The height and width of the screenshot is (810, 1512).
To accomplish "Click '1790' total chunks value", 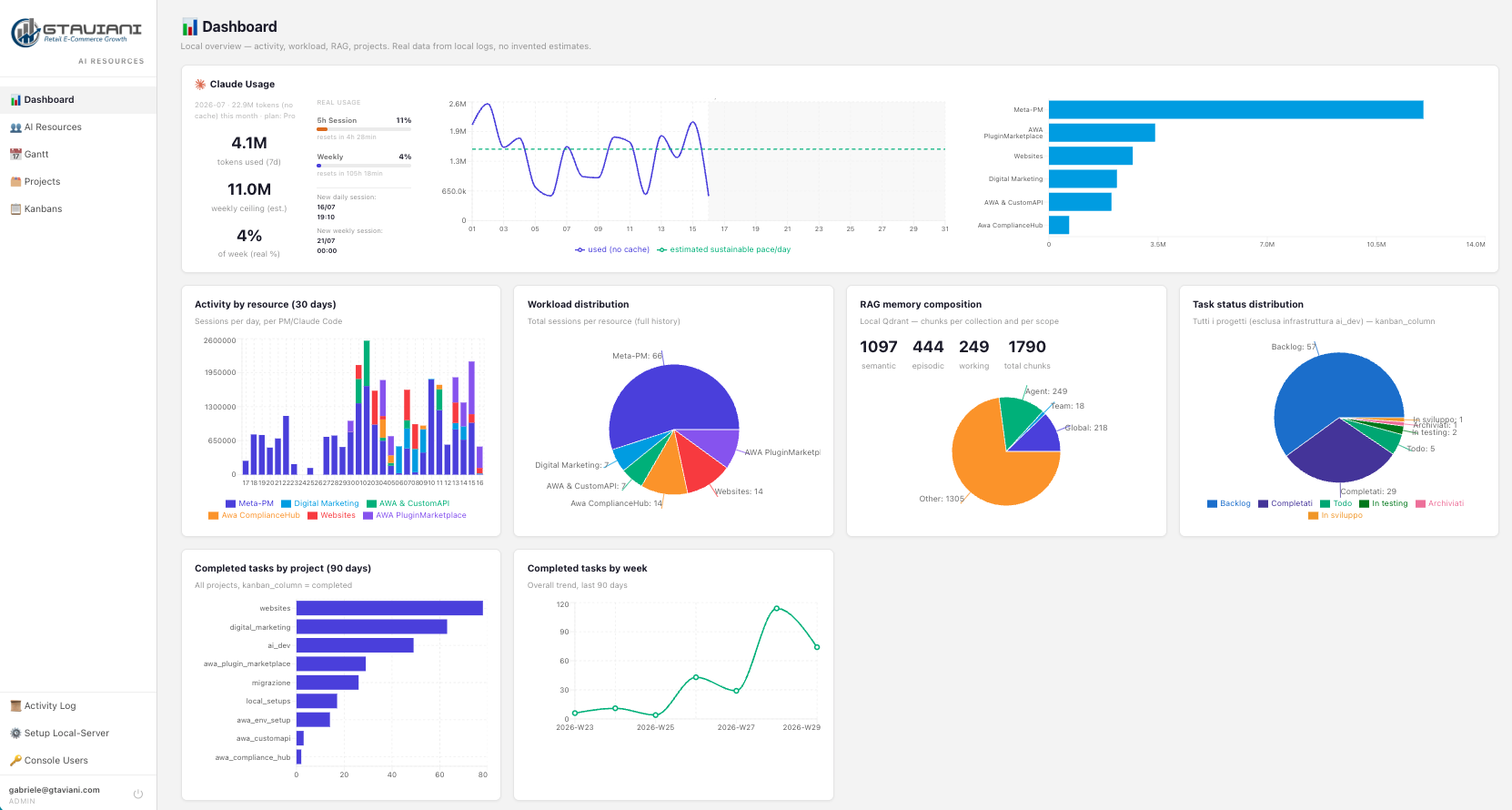I will pos(1027,347).
